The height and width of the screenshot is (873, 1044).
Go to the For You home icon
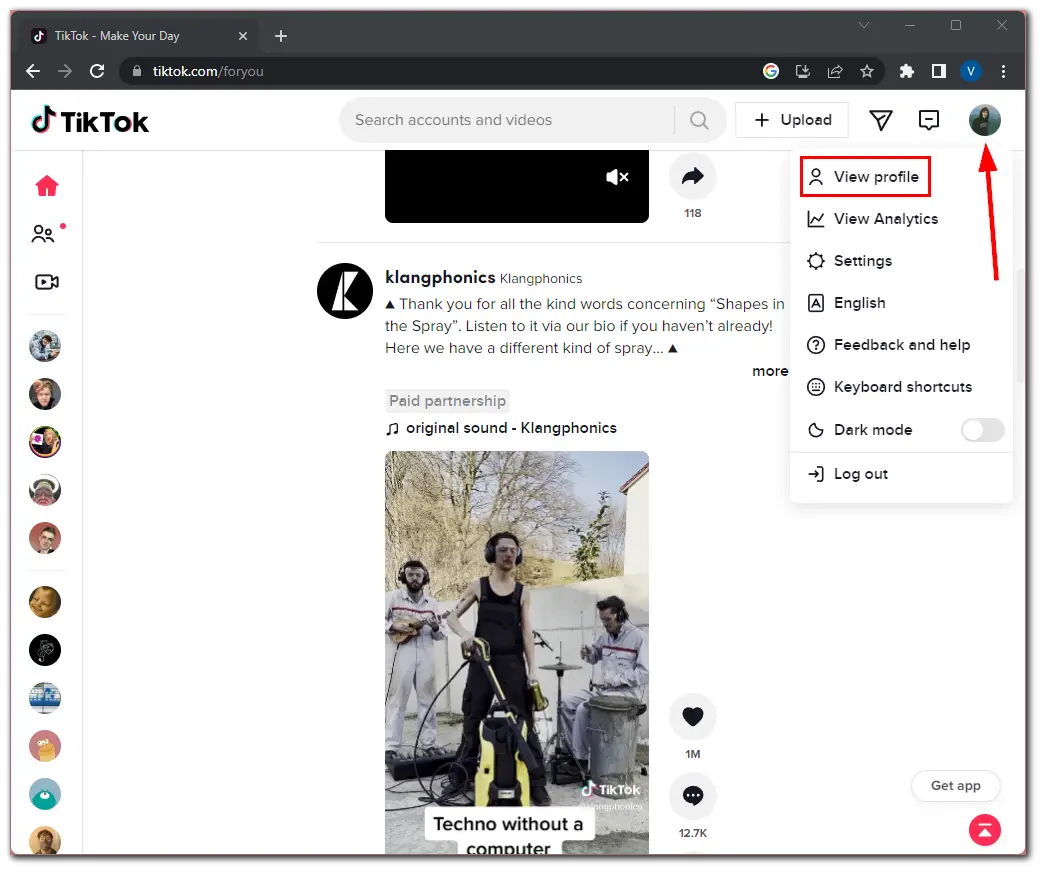47,186
